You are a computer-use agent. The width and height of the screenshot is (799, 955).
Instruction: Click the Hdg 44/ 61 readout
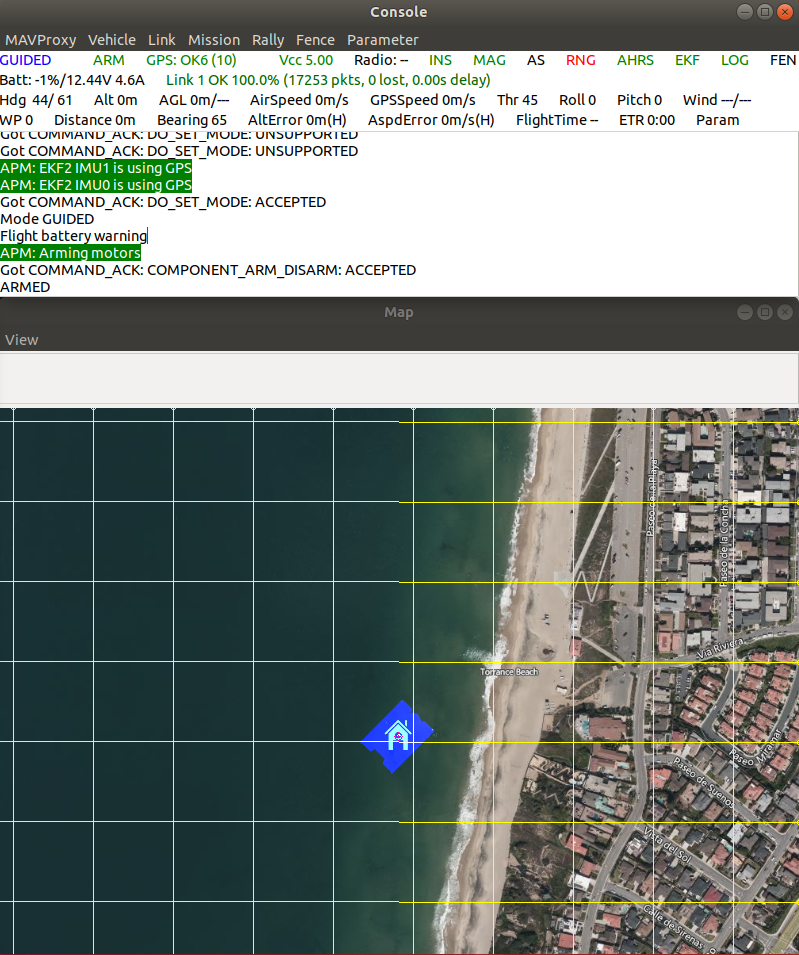click(36, 100)
